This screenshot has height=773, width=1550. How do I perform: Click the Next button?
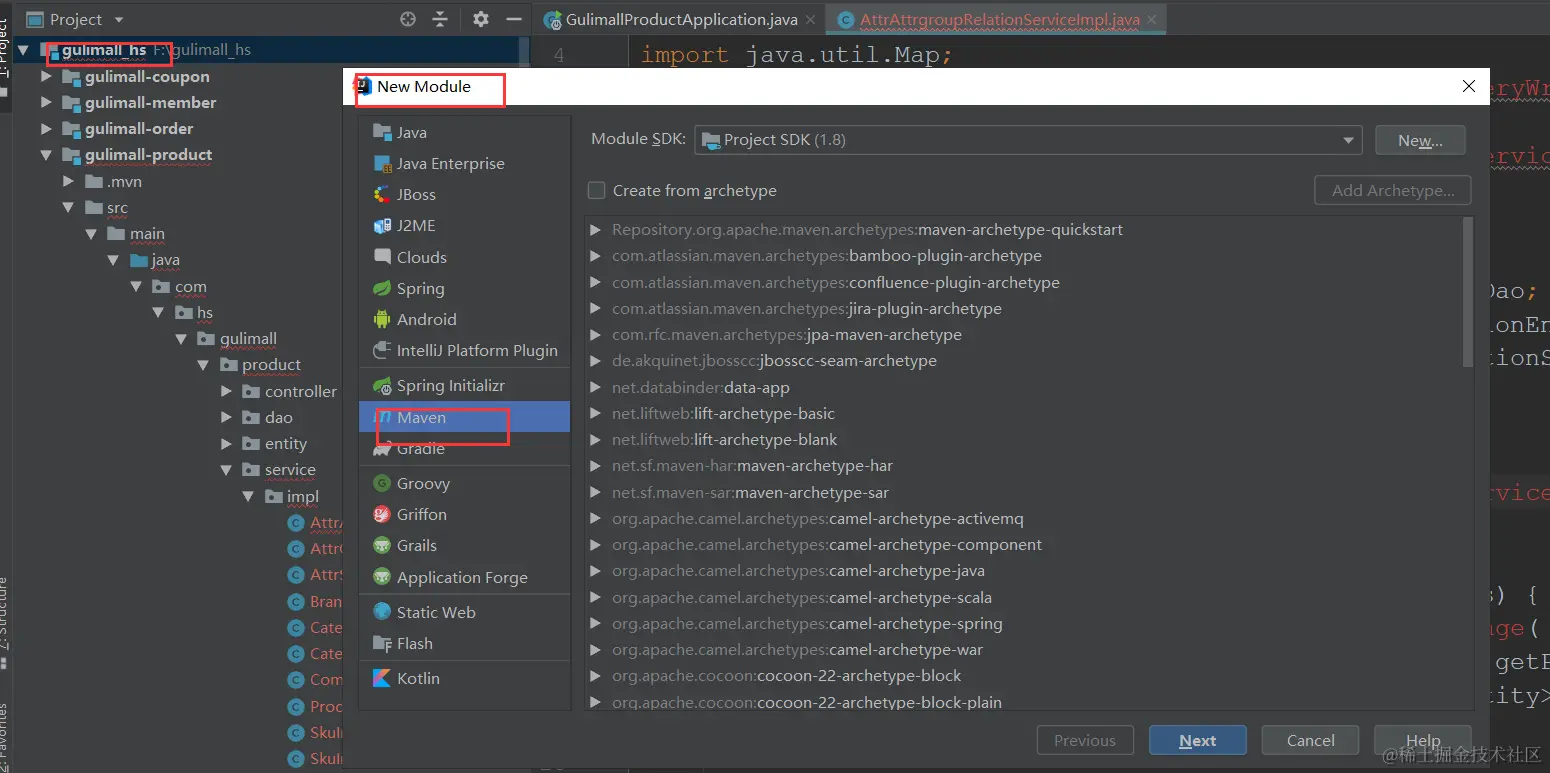(1197, 741)
